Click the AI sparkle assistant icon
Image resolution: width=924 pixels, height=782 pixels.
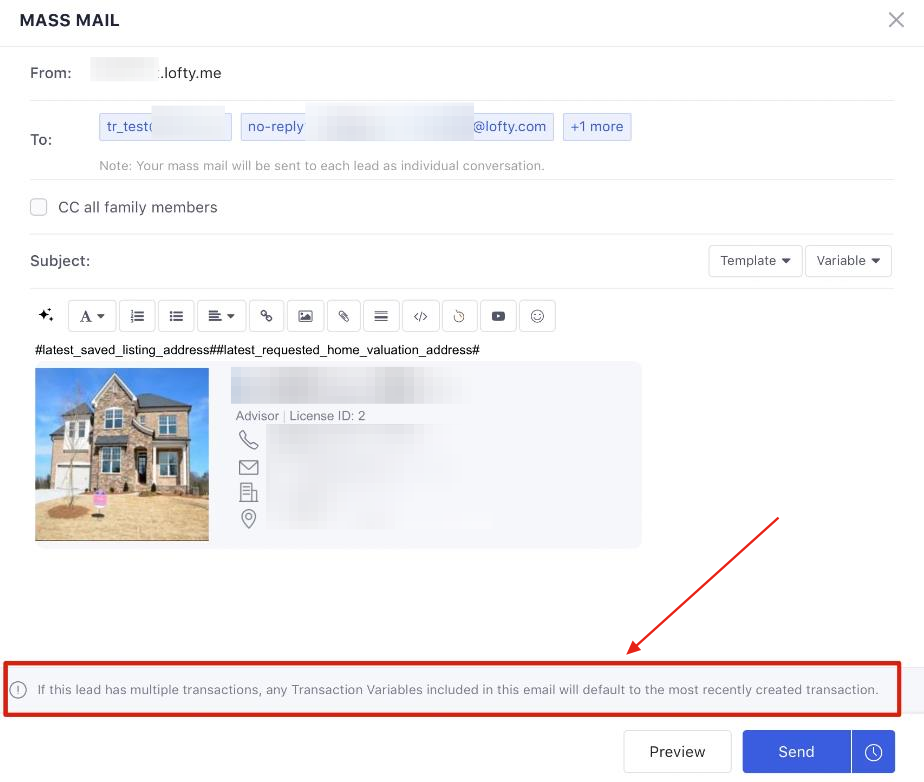(46, 315)
